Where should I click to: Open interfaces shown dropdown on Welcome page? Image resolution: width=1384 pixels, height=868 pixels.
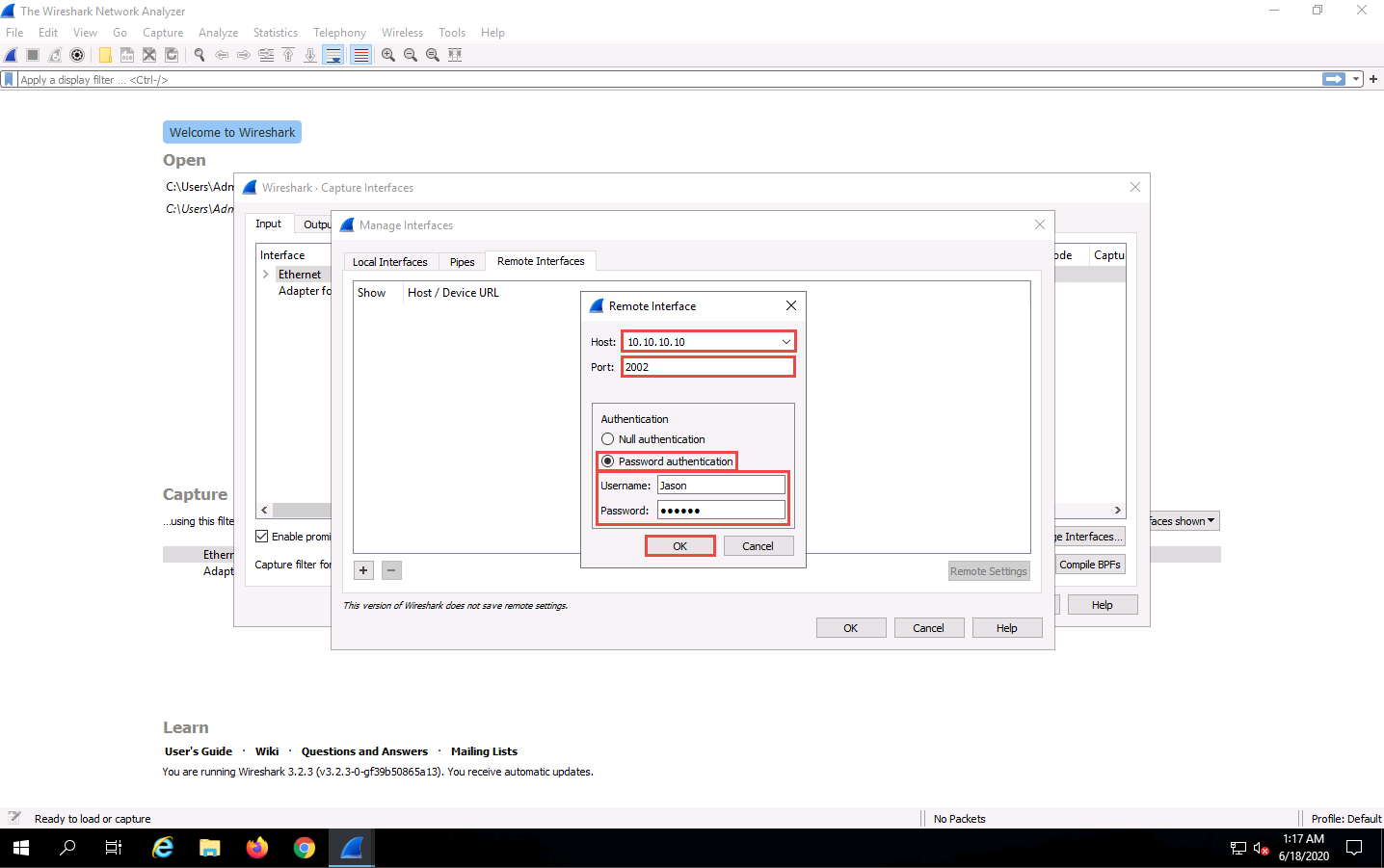[x=1184, y=521]
